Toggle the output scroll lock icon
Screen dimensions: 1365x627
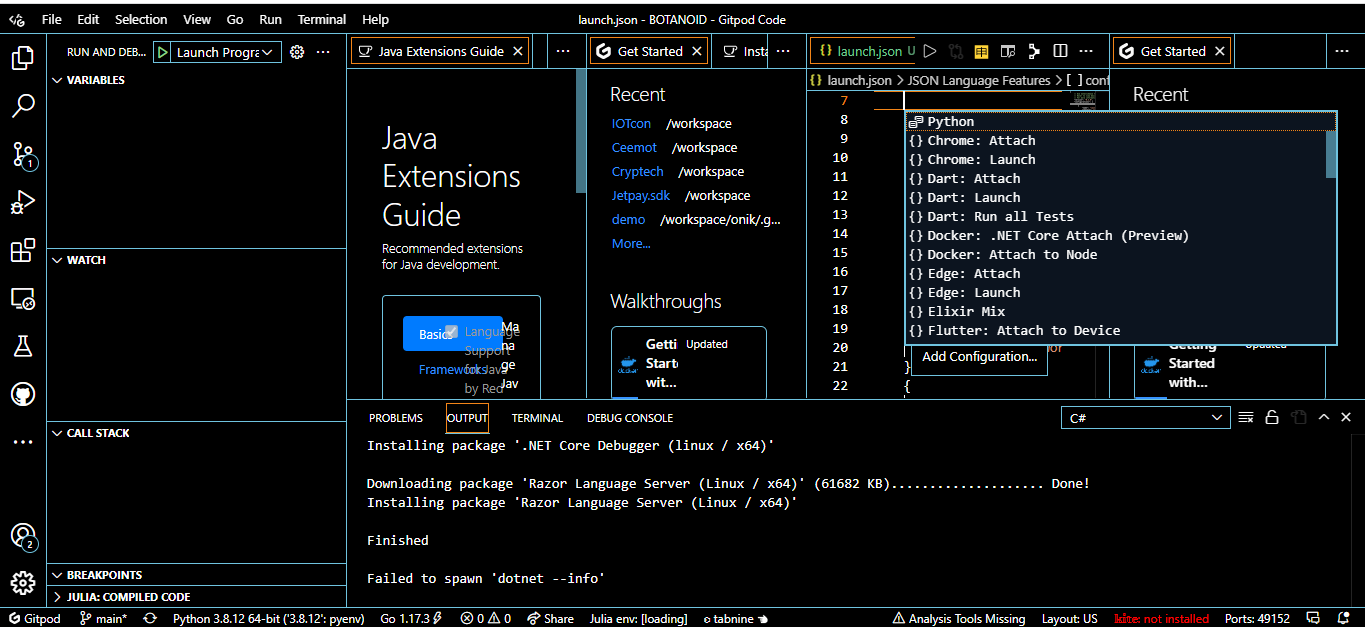coord(1272,418)
